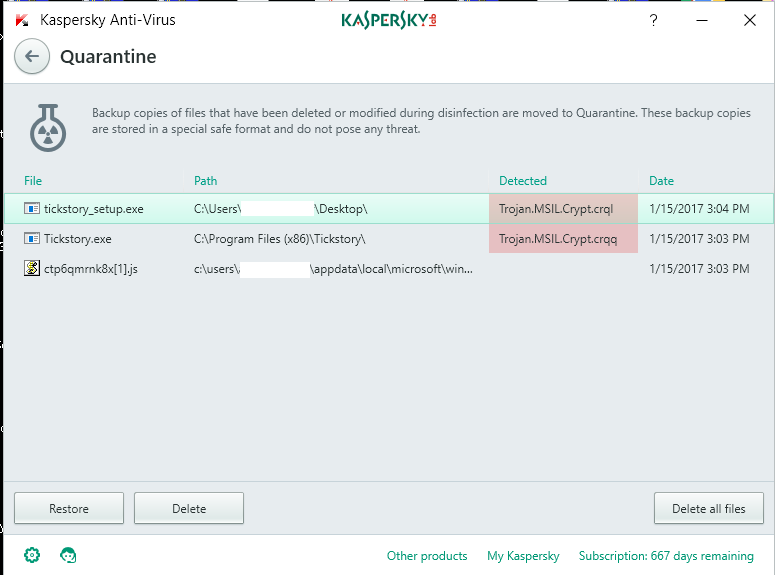
Task: Select the ctp6qmrnk8x[1].js row
Action: [388, 268]
